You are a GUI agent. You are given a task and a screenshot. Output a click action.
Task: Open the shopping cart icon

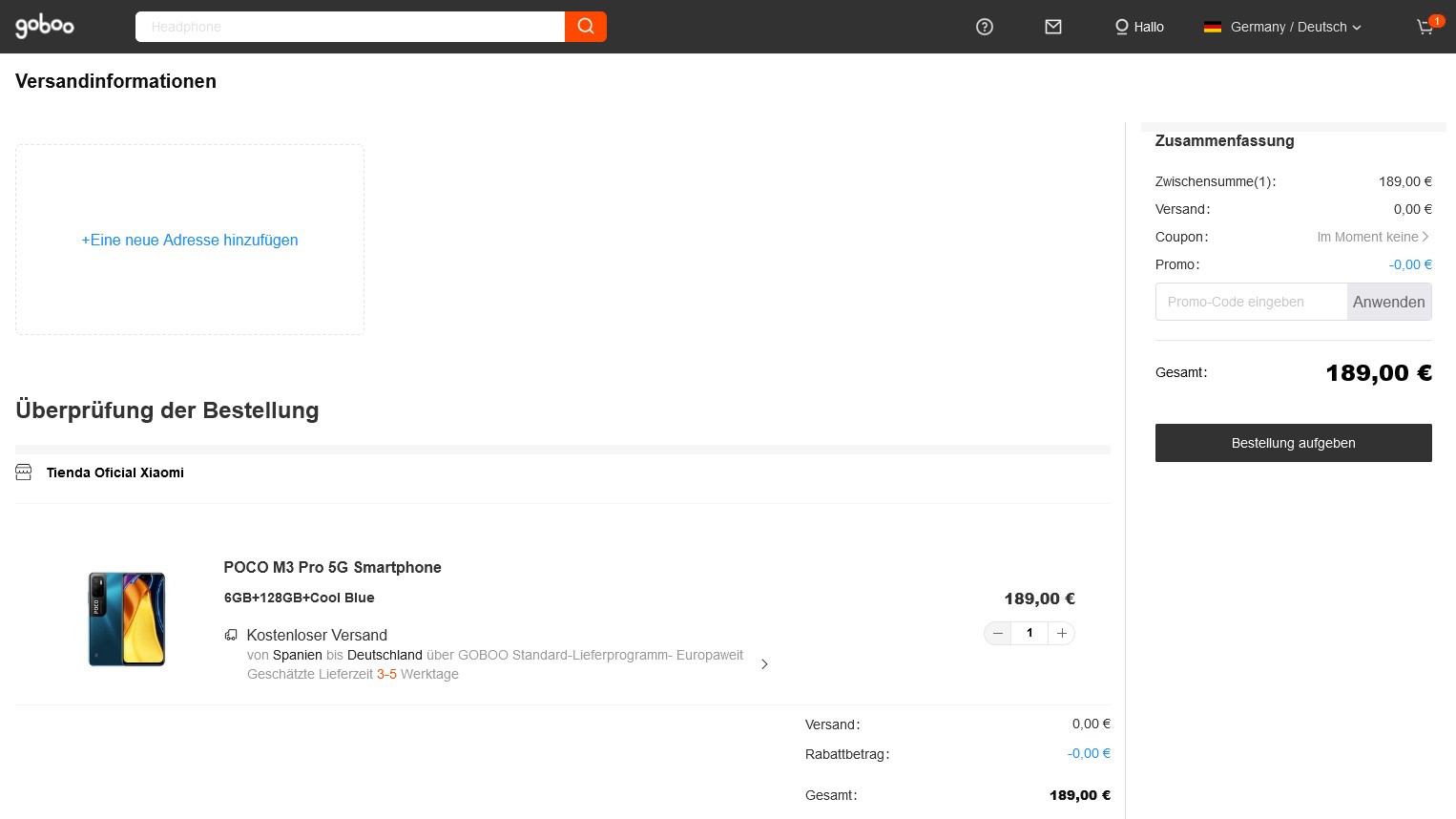coord(1425,27)
